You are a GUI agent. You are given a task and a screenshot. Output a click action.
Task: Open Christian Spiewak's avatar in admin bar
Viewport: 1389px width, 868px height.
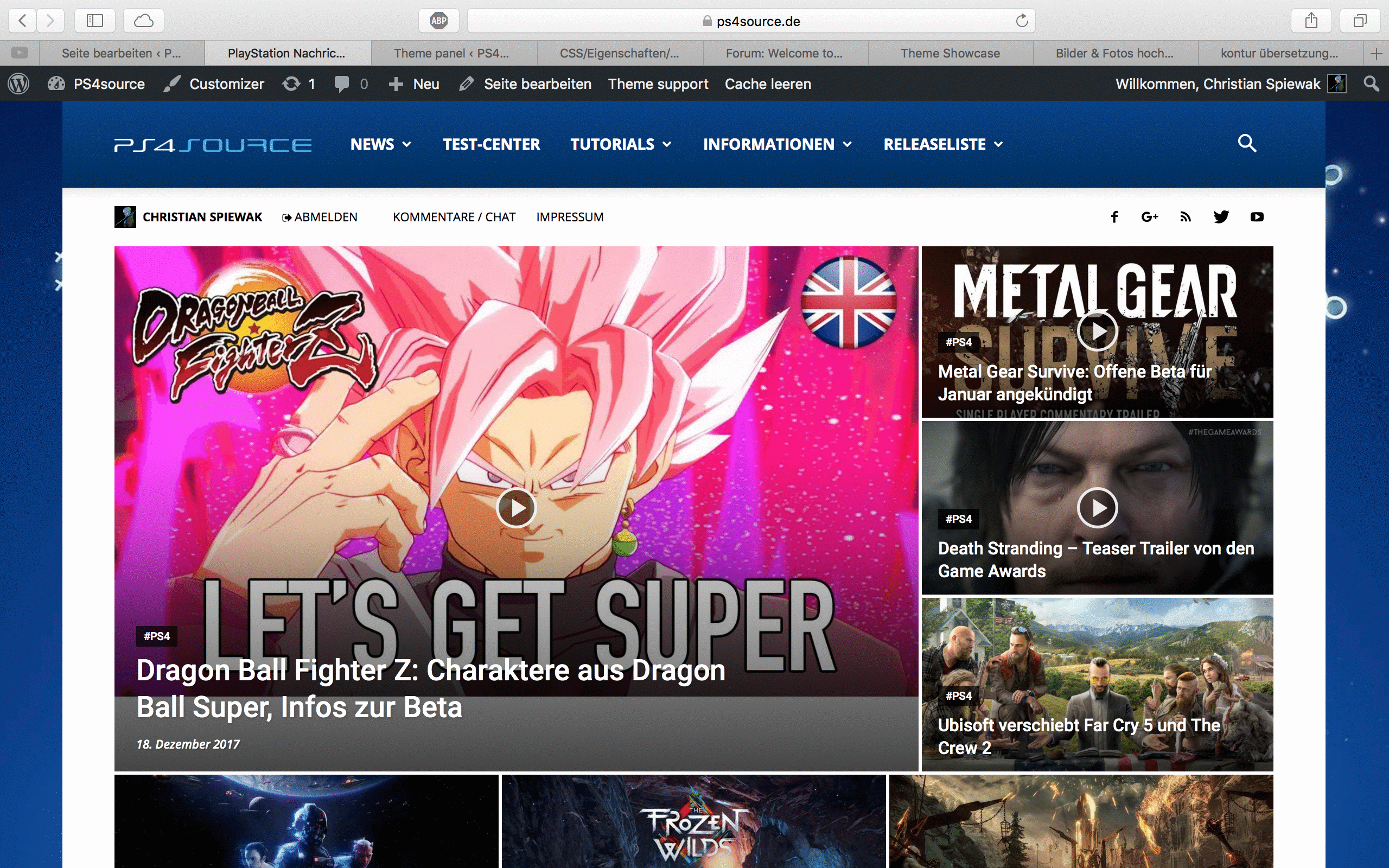point(1337,84)
